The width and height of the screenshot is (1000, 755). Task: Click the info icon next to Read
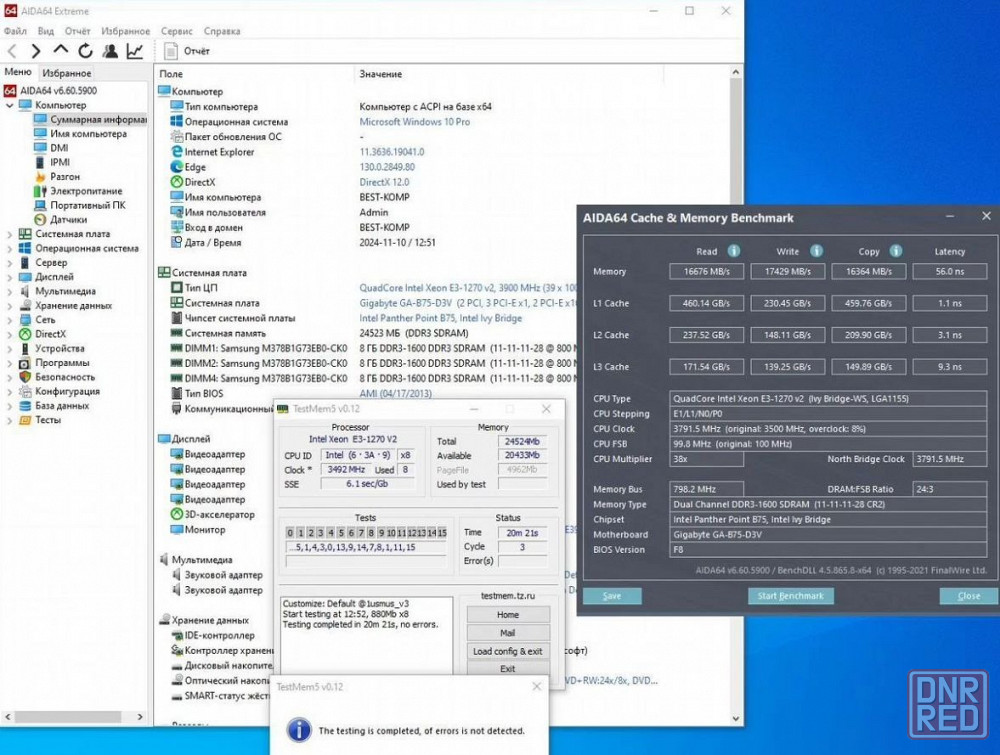pyautogui.click(x=733, y=251)
